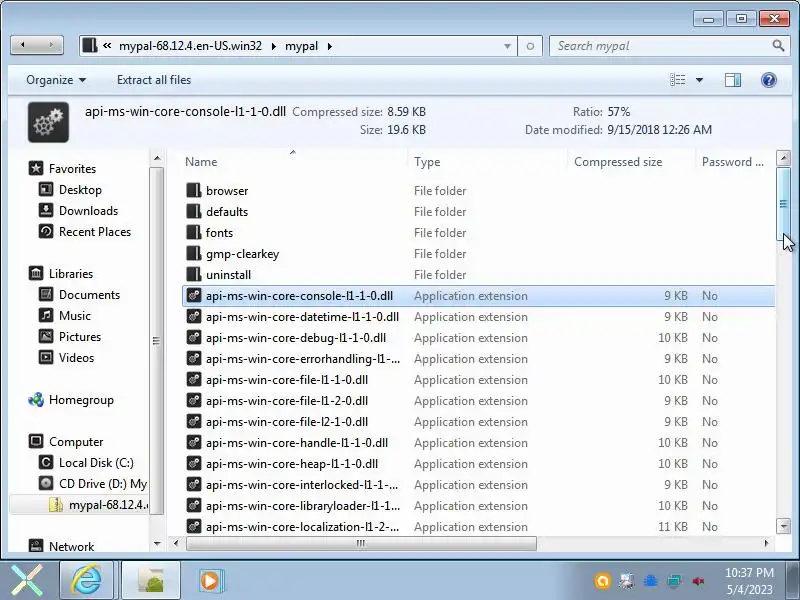
Task: Click Extract all files
Action: pyautogui.click(x=154, y=80)
